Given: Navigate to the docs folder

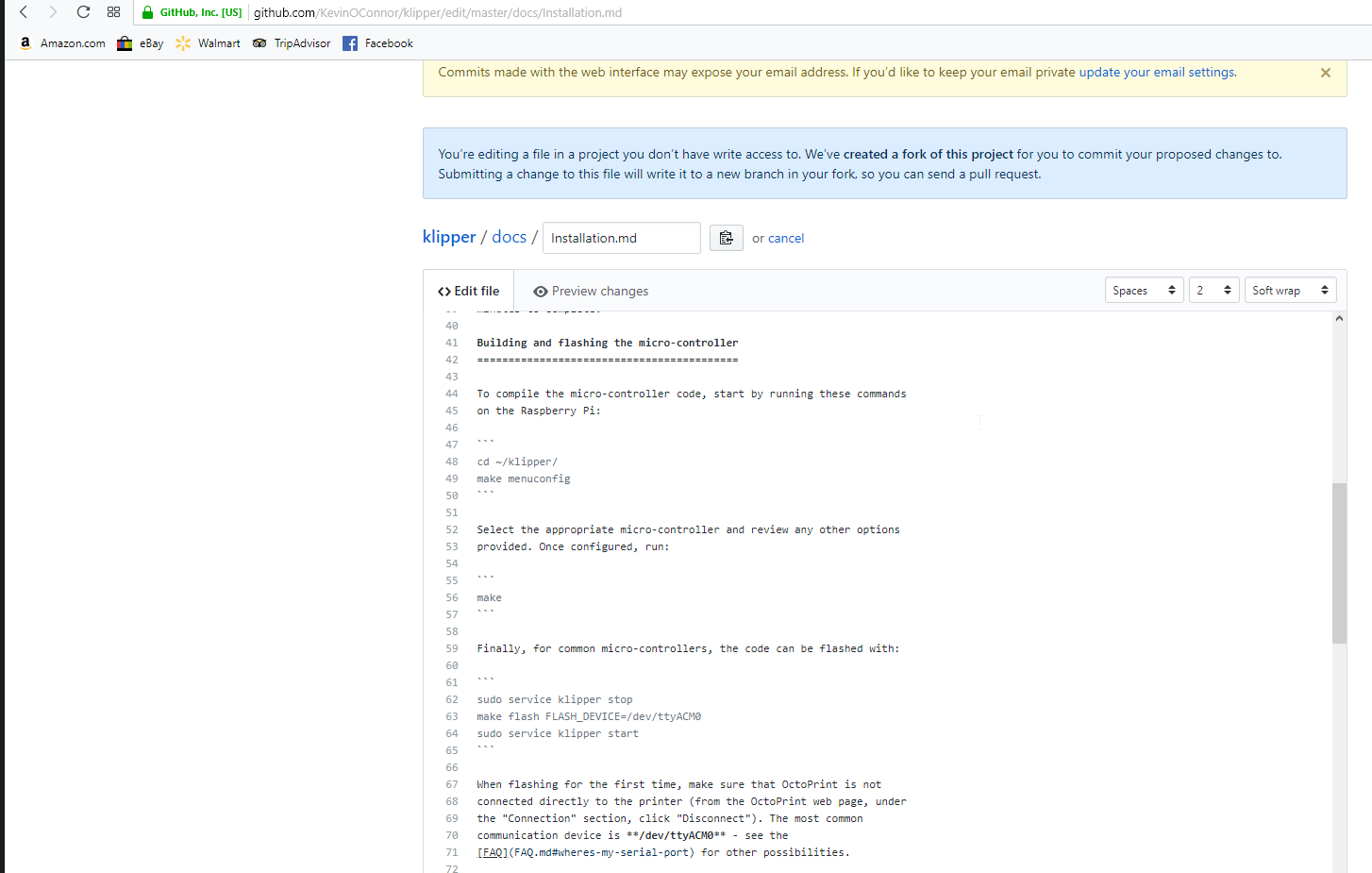Looking at the screenshot, I should (x=509, y=237).
